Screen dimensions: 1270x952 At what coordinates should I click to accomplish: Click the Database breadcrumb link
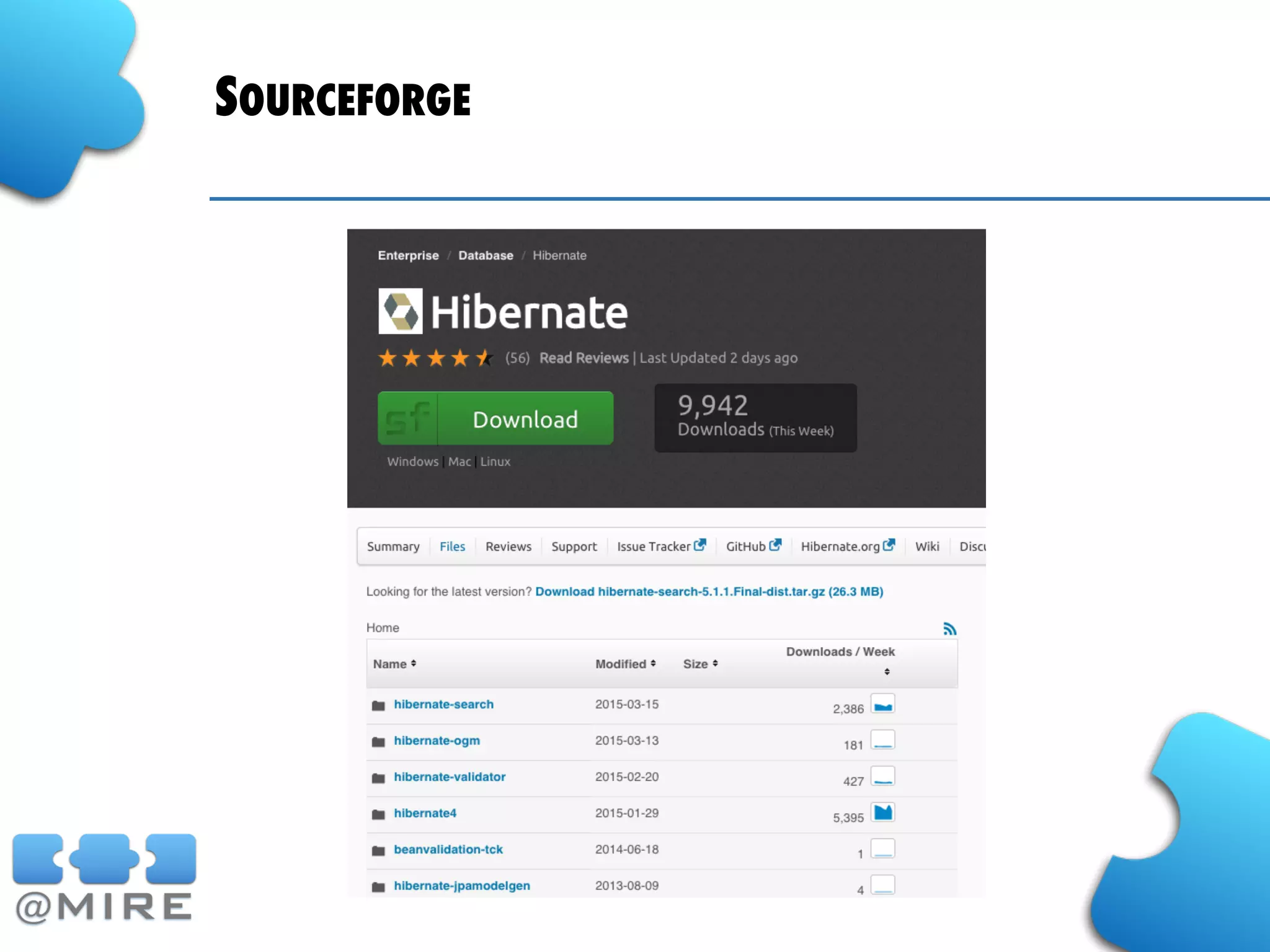tap(486, 255)
